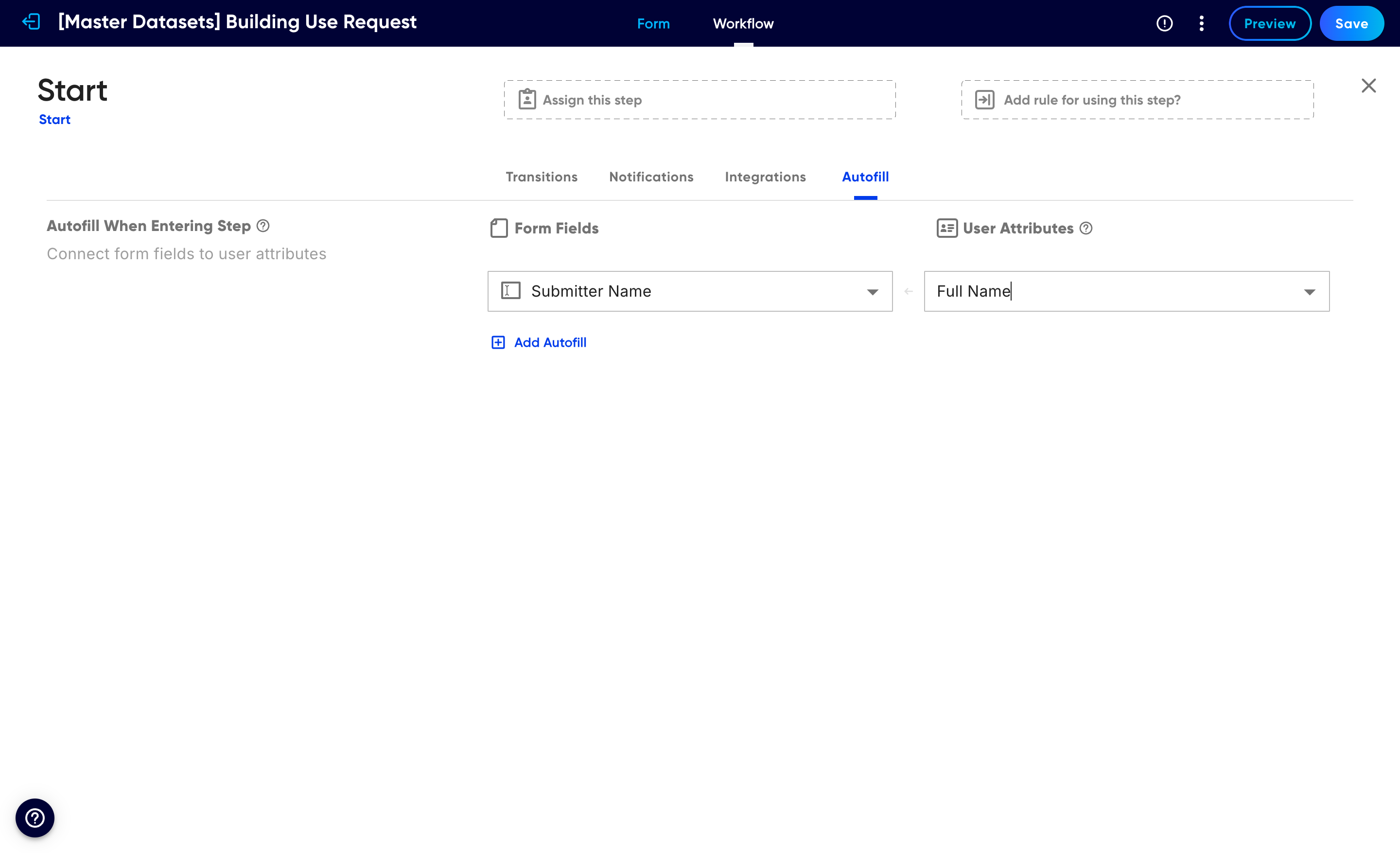Click the clipboard icon in Assign this step

[527, 99]
